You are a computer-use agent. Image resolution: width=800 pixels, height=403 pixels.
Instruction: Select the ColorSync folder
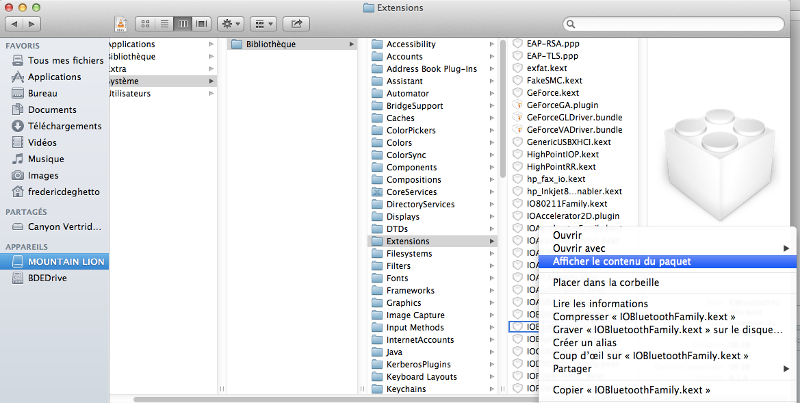tap(433, 155)
